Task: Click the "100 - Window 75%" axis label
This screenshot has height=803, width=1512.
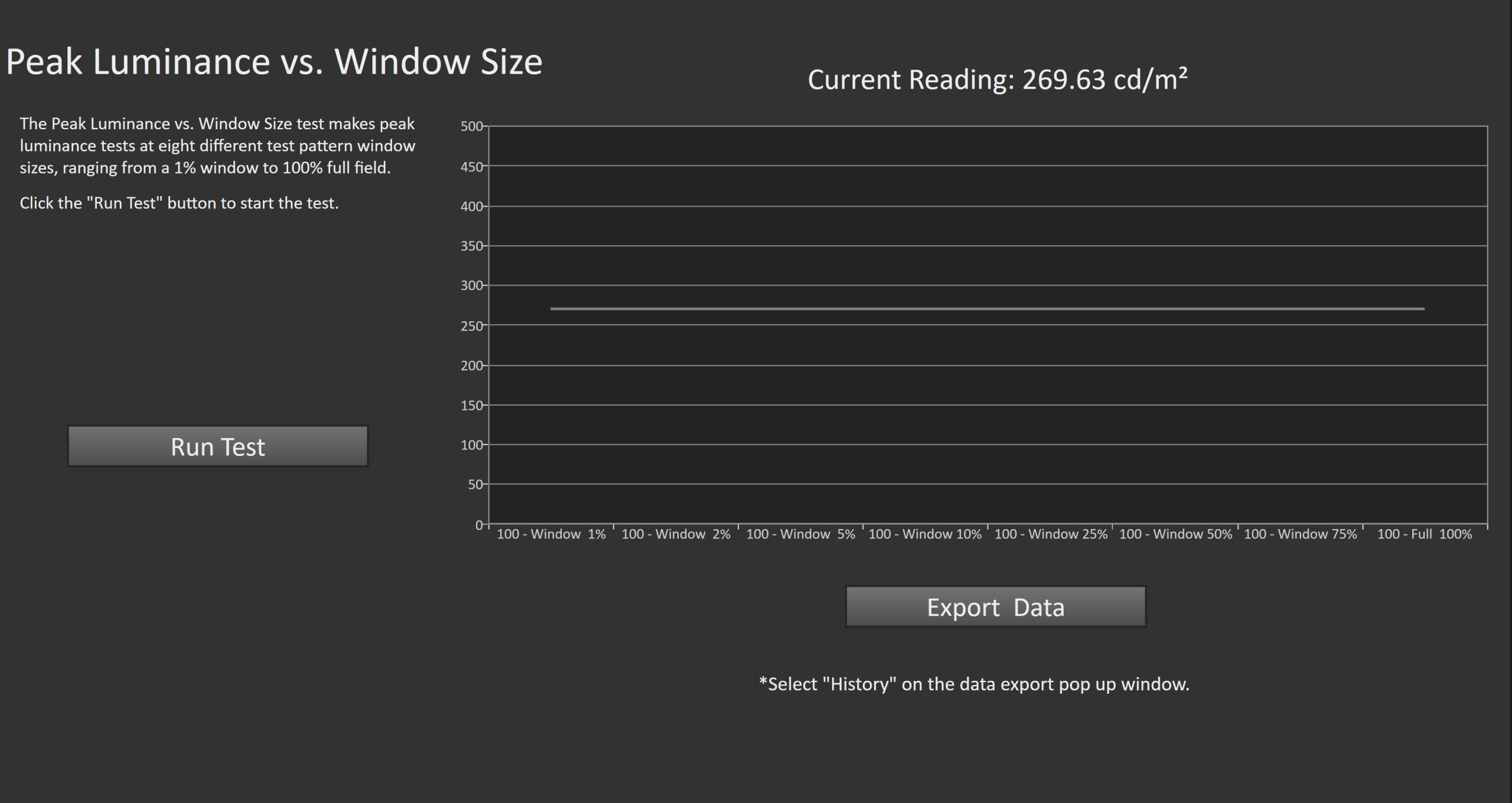Action: pos(1301,534)
